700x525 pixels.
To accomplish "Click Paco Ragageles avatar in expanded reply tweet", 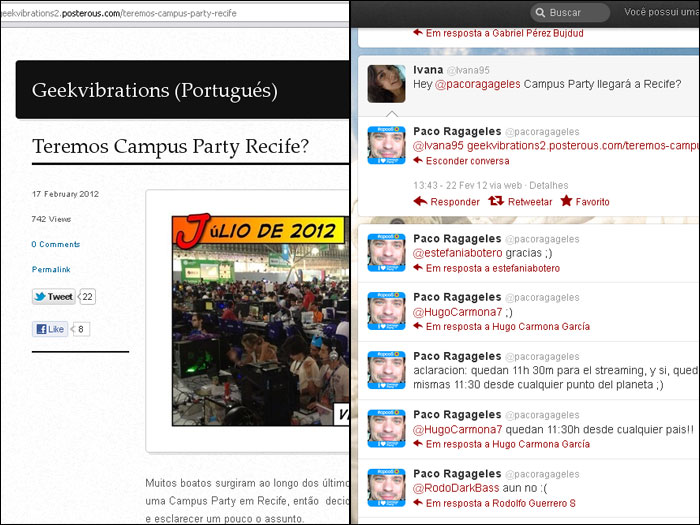I will 386,145.
